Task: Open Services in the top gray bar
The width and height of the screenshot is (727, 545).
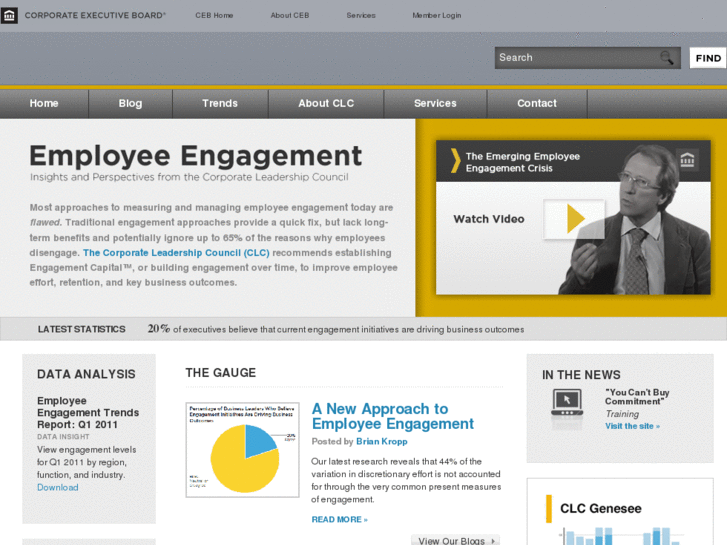Action: 361,15
